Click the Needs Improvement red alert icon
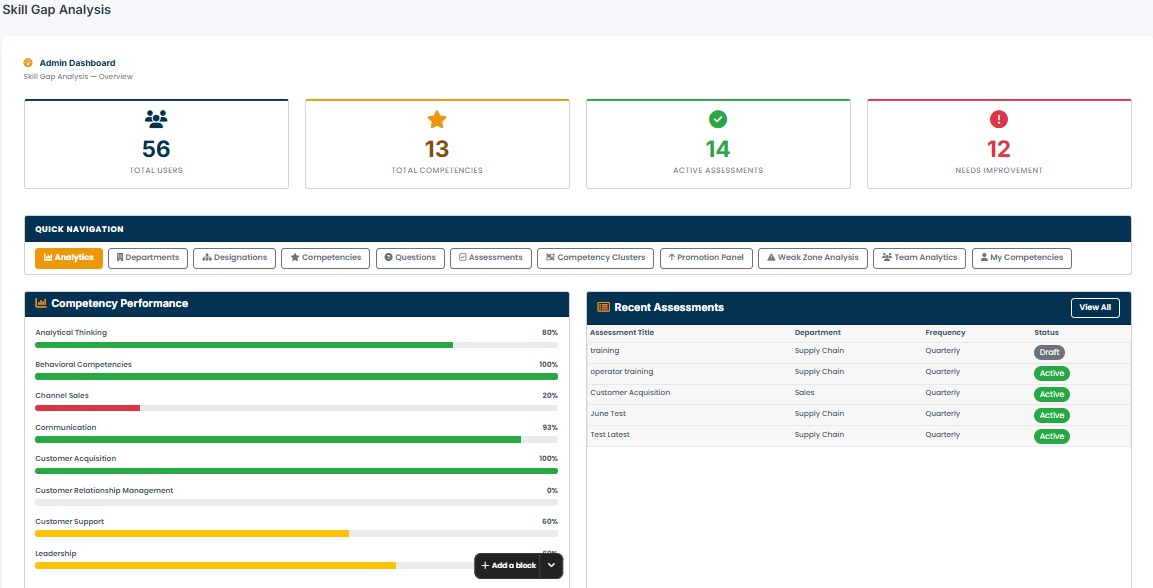The width and height of the screenshot is (1153, 588). [x=999, y=119]
